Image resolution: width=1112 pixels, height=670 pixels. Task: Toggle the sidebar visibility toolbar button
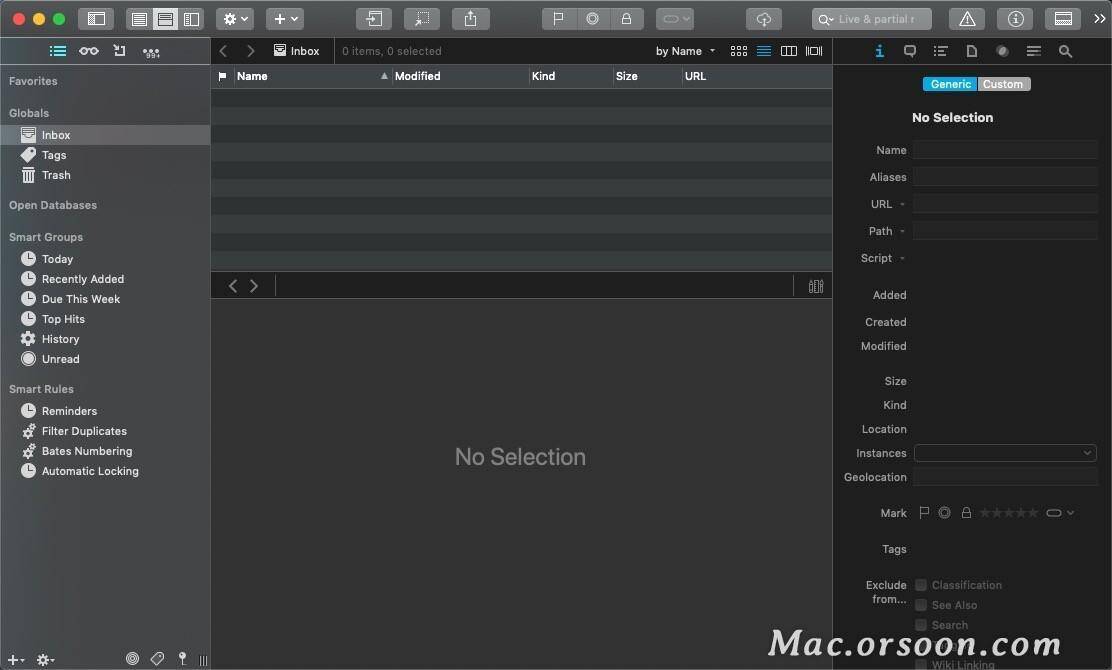(x=96, y=19)
